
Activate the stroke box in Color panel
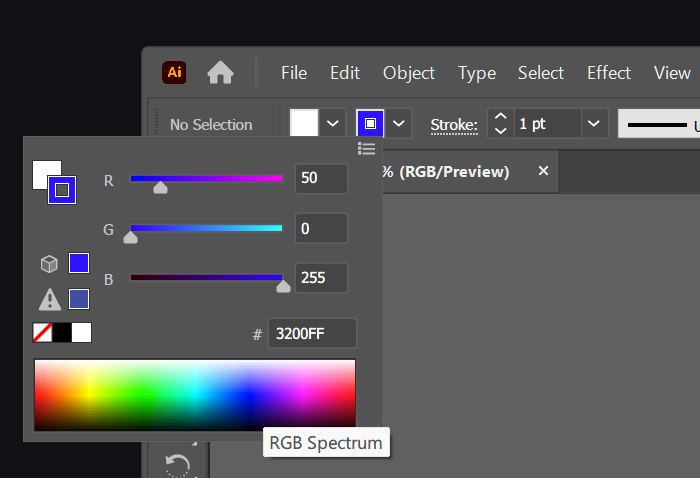(62, 190)
